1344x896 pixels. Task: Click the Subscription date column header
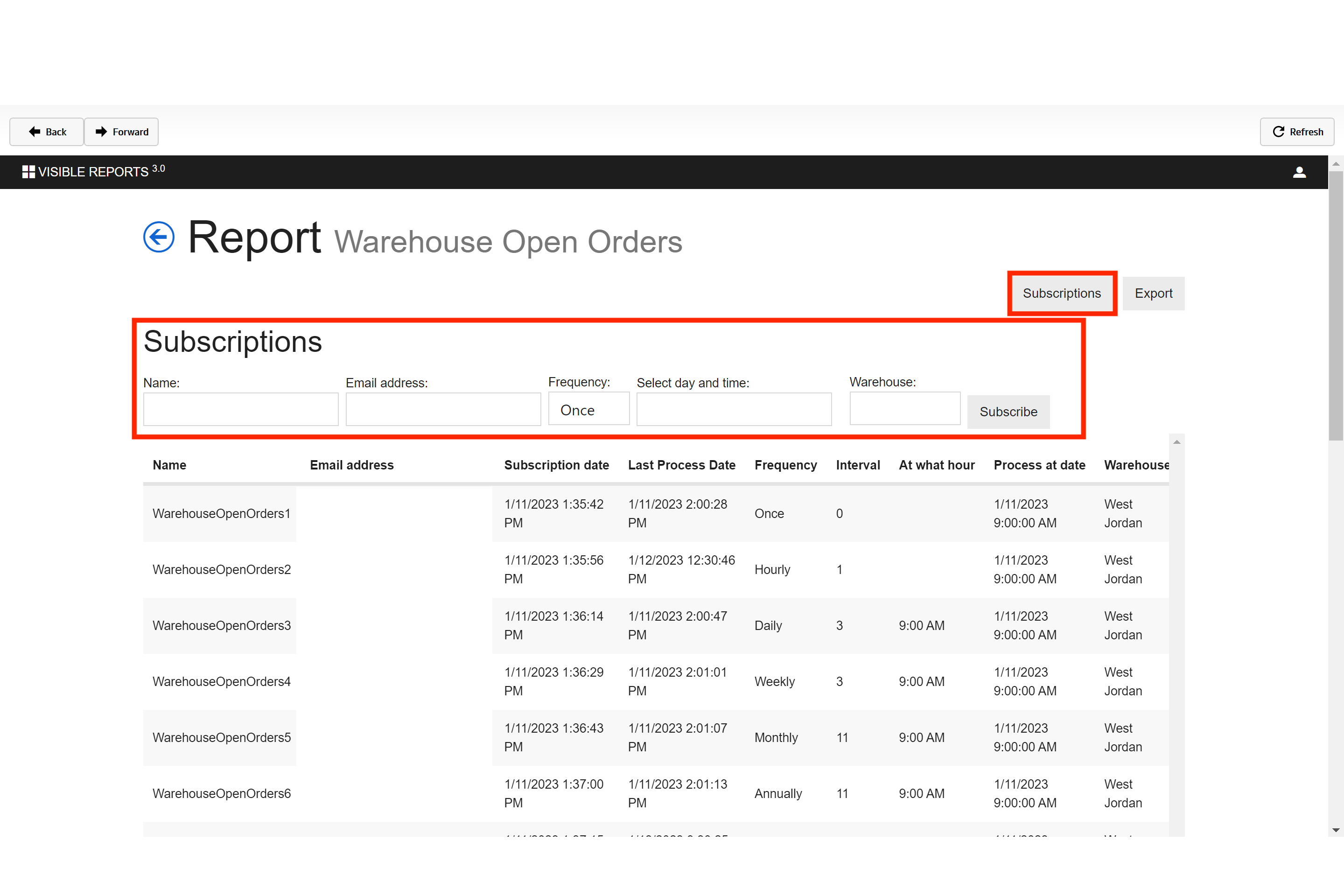556,465
